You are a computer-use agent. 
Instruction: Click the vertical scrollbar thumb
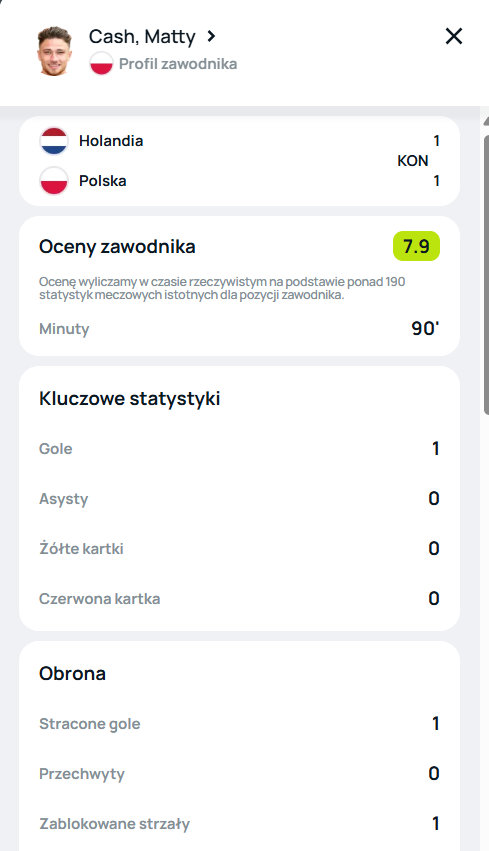click(486, 274)
